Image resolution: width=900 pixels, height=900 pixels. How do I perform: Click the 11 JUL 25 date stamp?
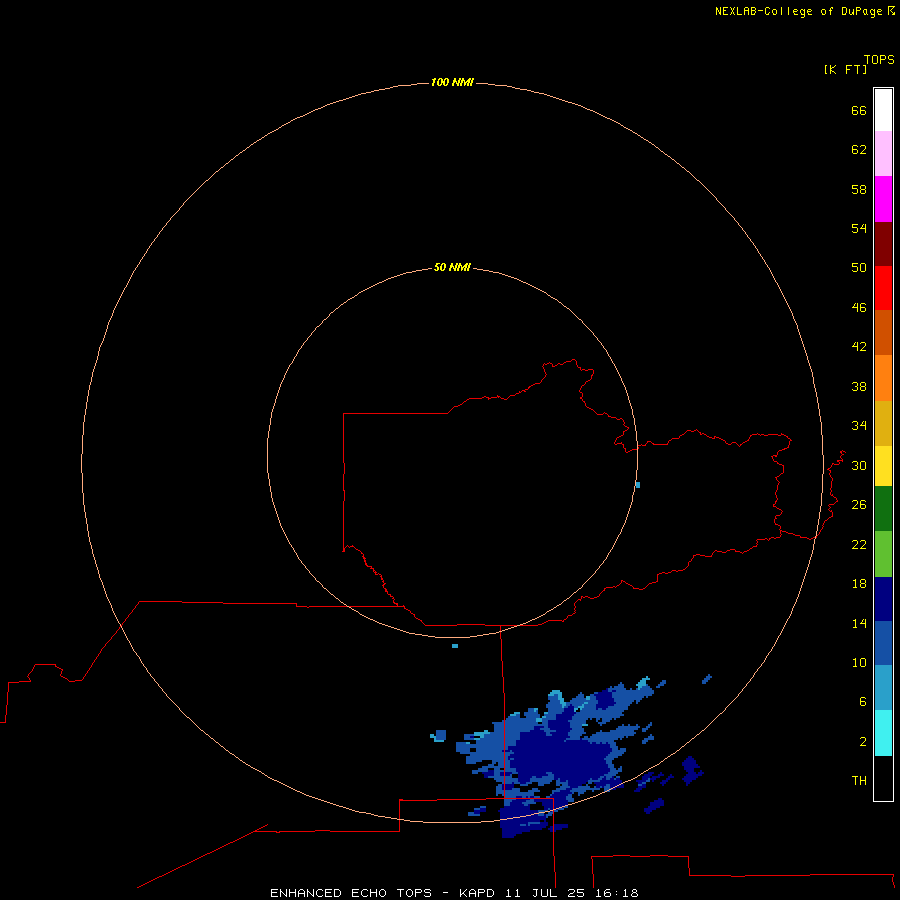(546, 893)
